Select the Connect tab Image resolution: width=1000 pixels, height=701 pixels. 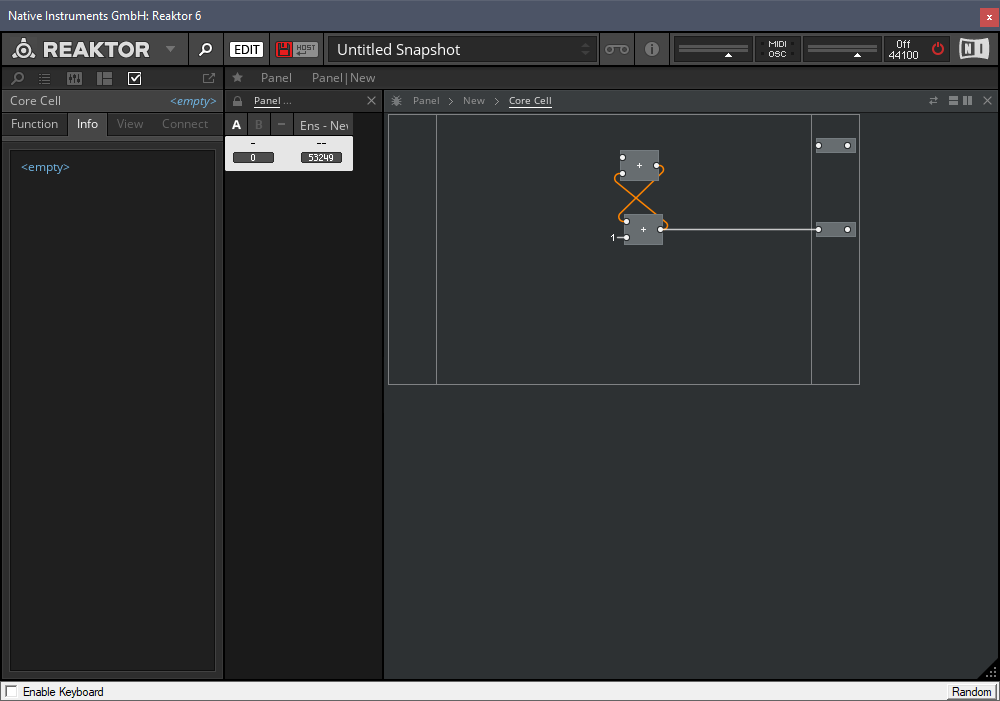tap(185, 124)
